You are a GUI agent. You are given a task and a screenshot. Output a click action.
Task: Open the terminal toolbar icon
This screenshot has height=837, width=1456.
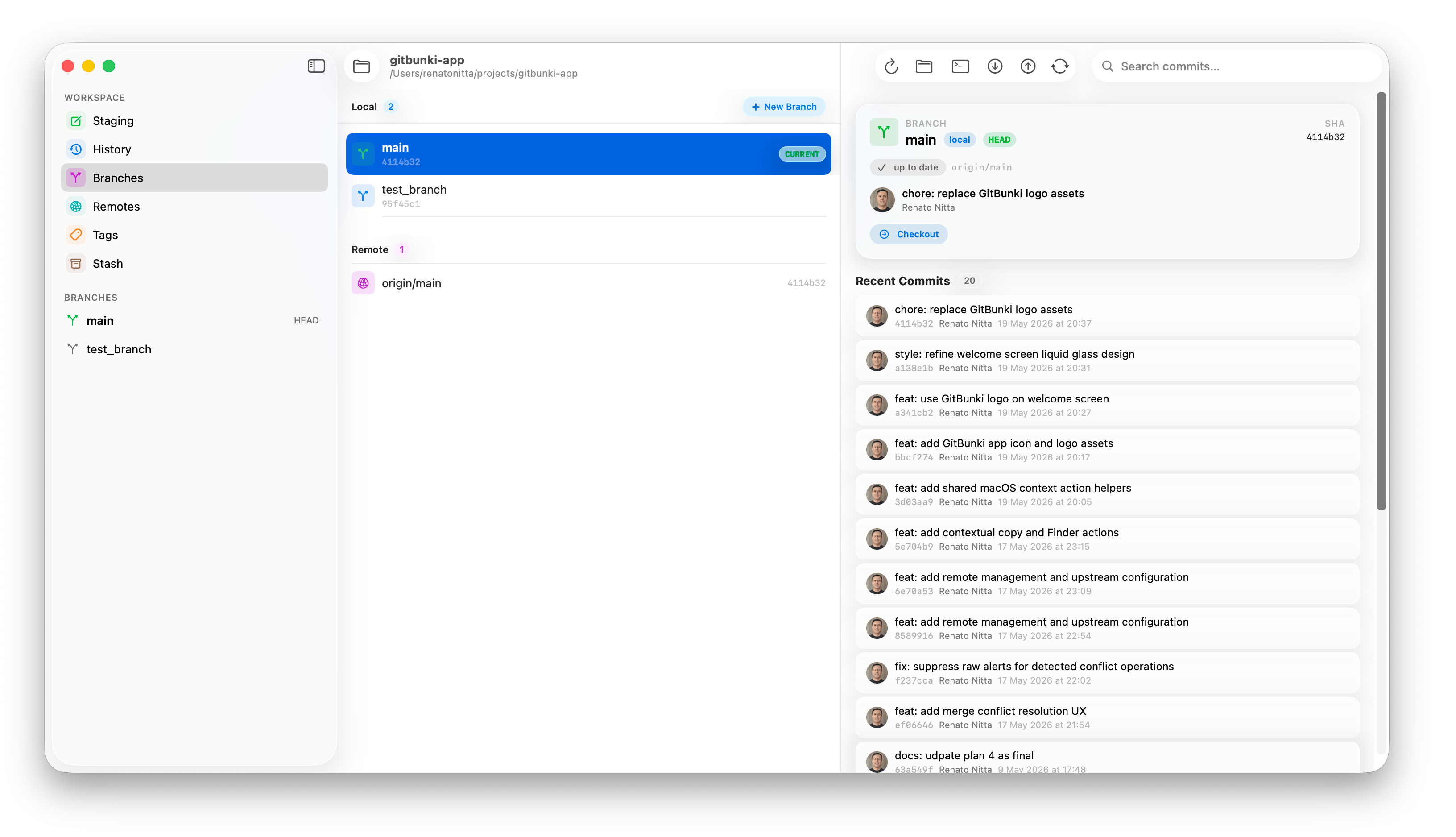[960, 66]
